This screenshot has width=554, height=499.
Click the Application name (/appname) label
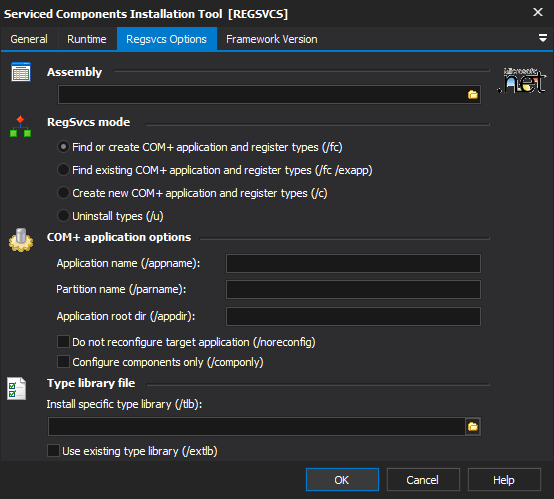128,263
